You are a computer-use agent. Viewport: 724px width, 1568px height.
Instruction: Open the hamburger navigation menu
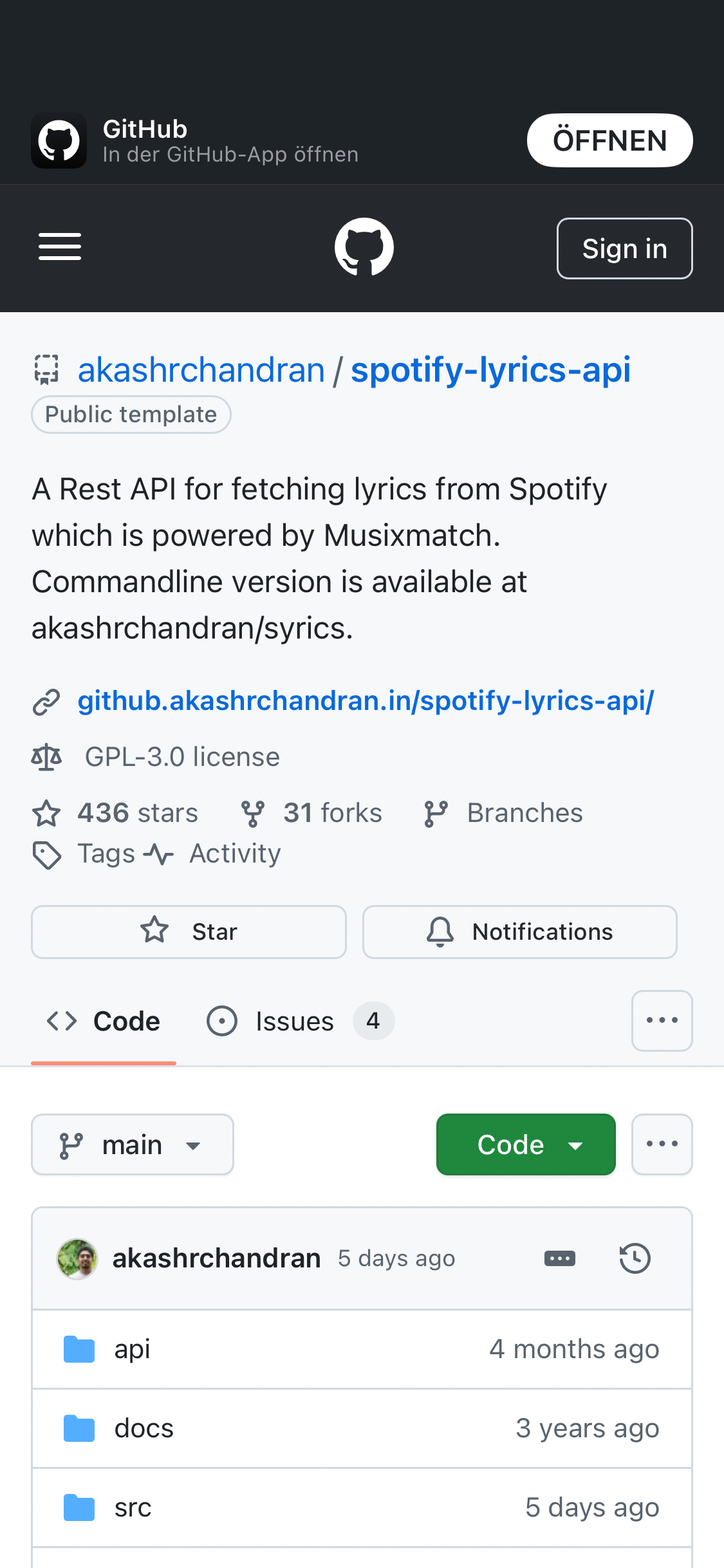point(60,247)
